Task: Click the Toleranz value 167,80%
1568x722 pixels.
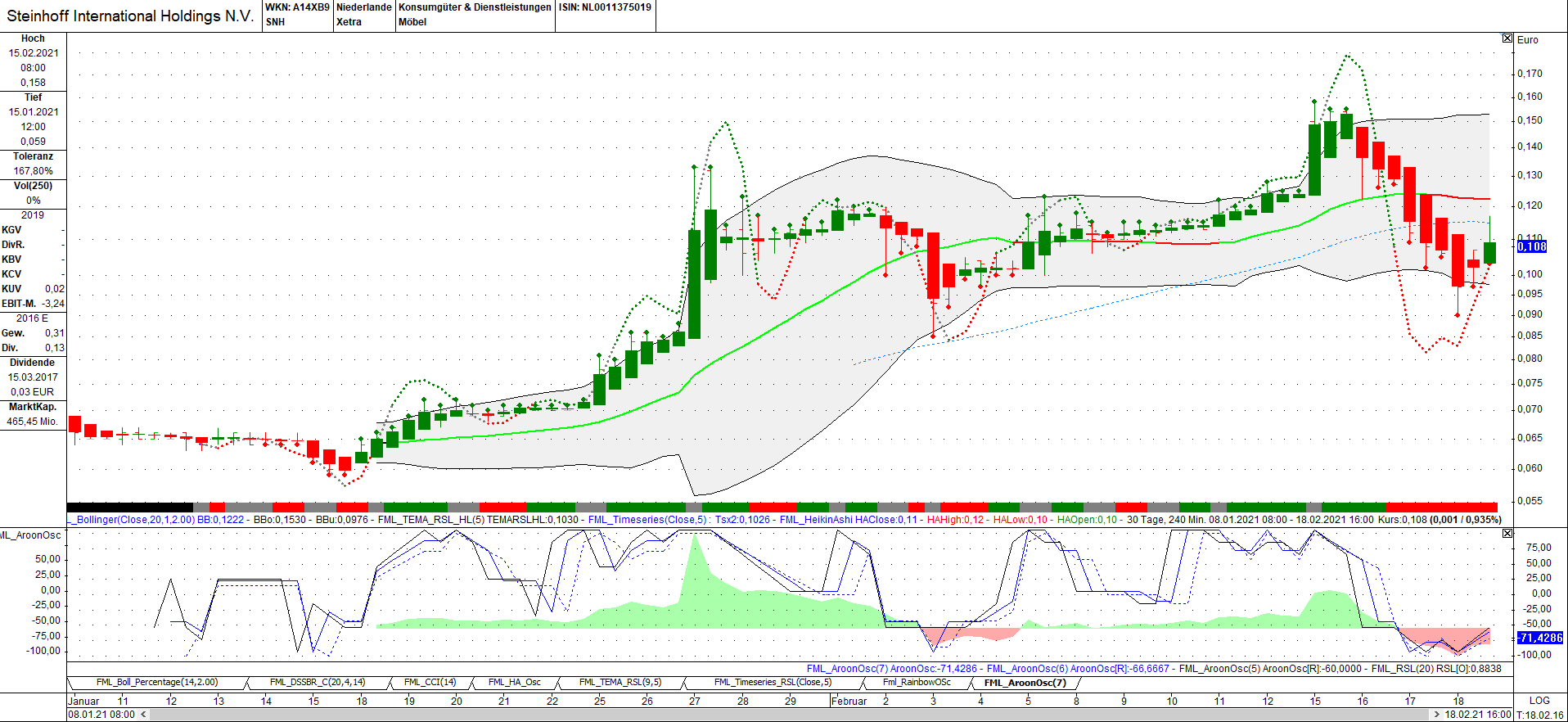Action: pyautogui.click(x=34, y=171)
